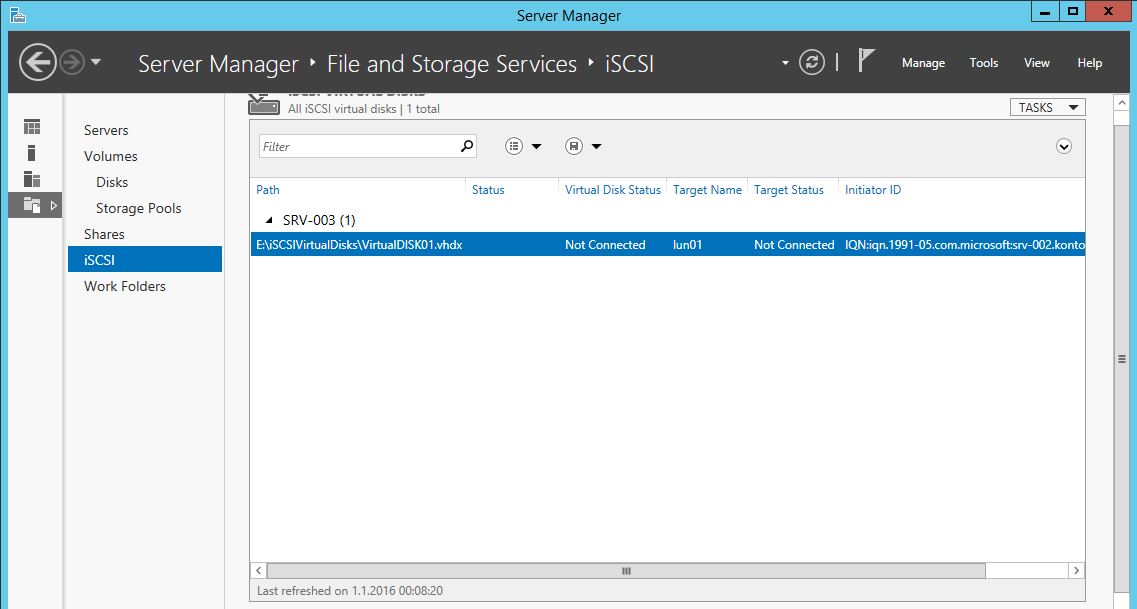Click the horizontal scrollbar right arrow
Viewport: 1137px width, 609px height.
click(x=1077, y=571)
